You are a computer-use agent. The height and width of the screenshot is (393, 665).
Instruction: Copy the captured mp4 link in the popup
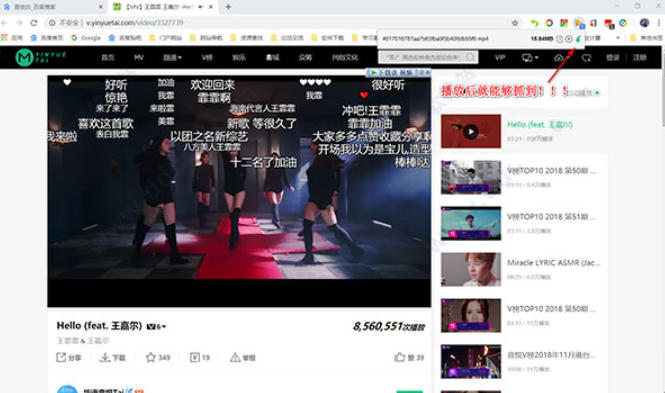[x=560, y=39]
